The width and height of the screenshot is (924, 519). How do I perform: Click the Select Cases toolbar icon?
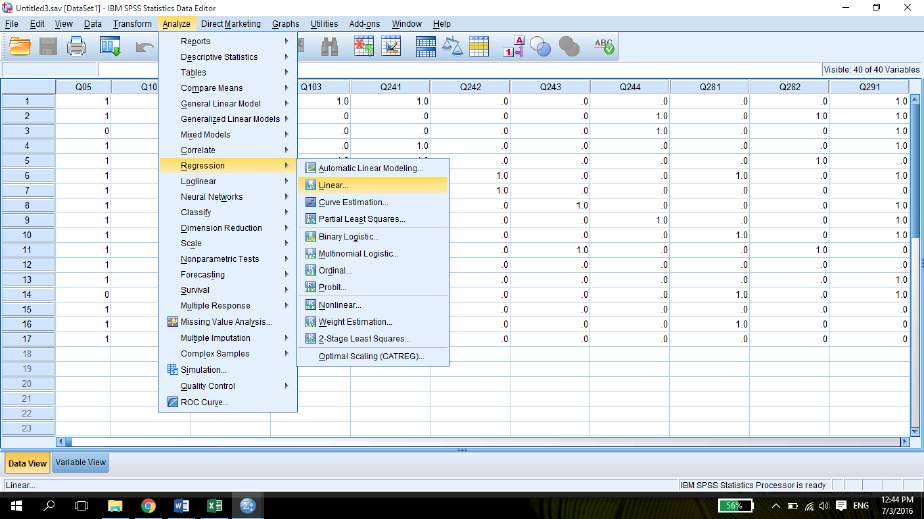(479, 46)
